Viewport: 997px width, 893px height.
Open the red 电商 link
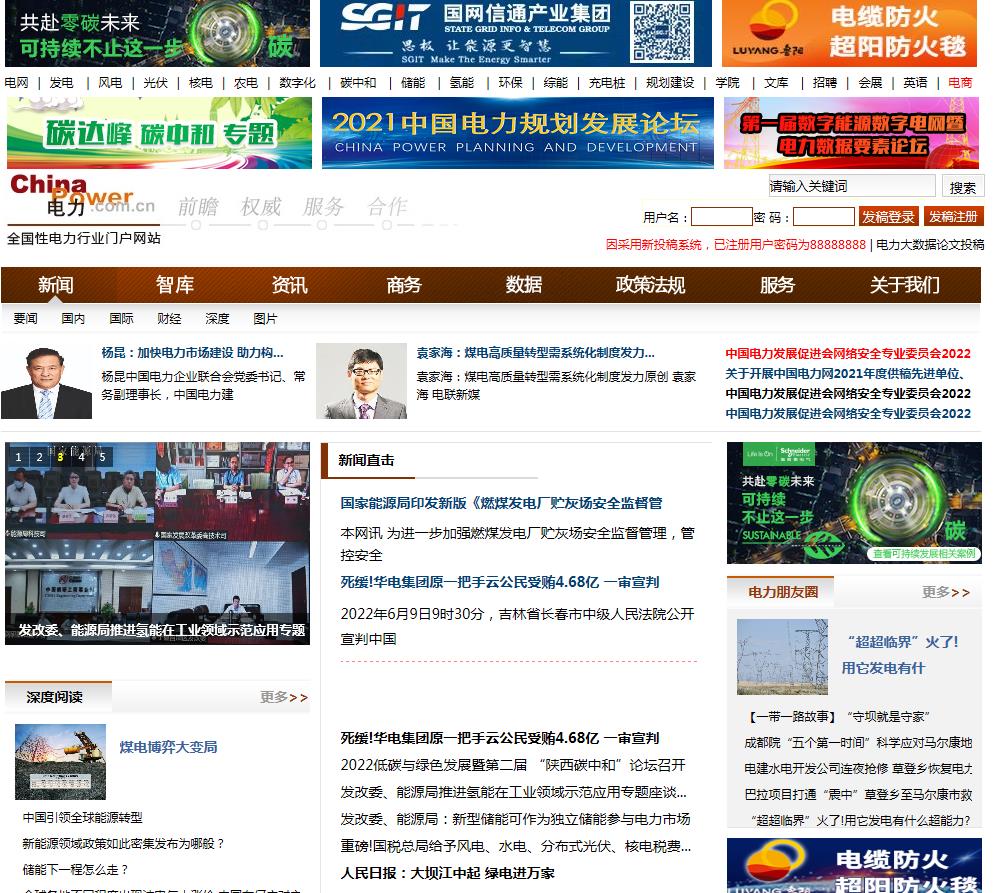(x=959, y=83)
